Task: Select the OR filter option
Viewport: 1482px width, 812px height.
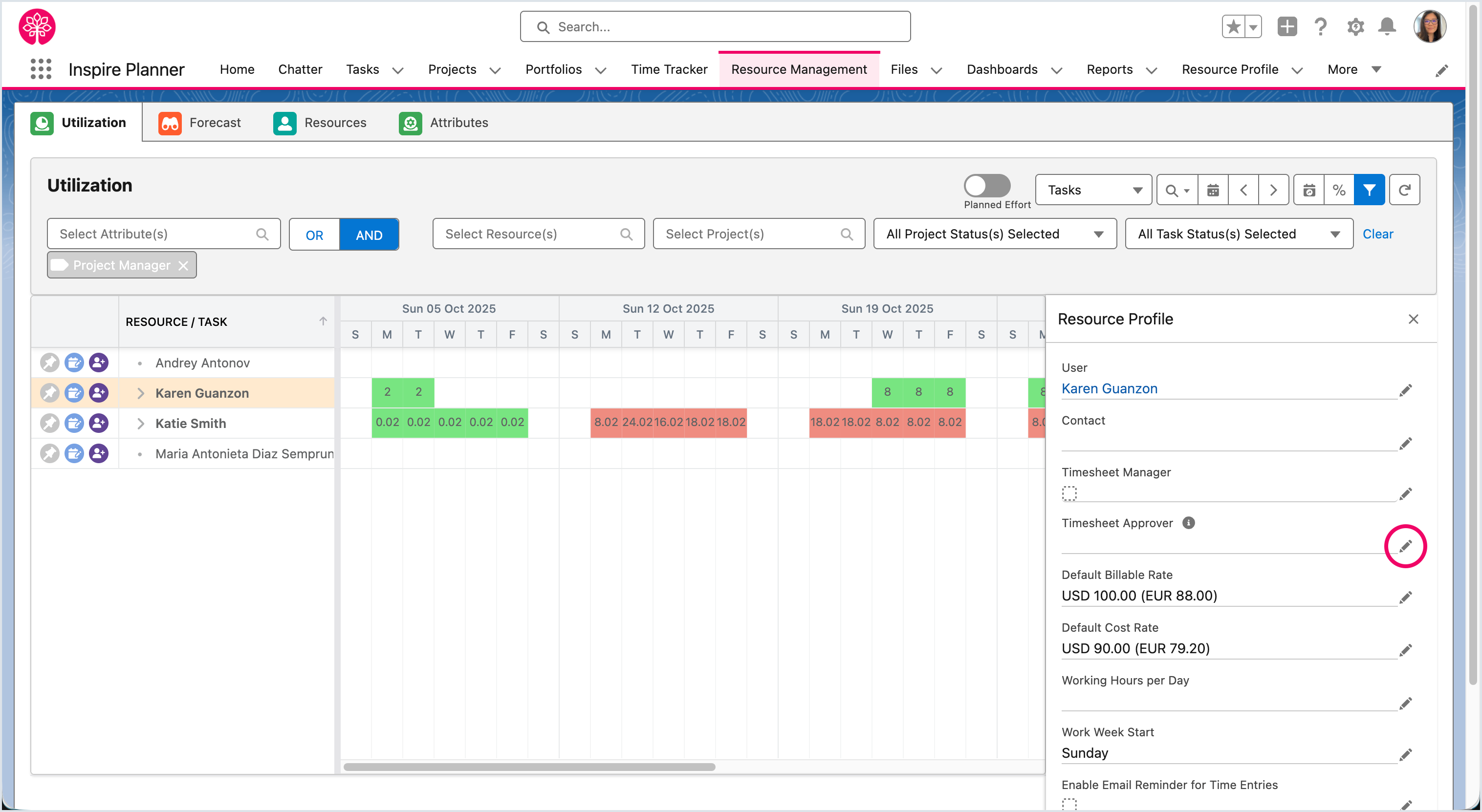Action: tap(314, 235)
